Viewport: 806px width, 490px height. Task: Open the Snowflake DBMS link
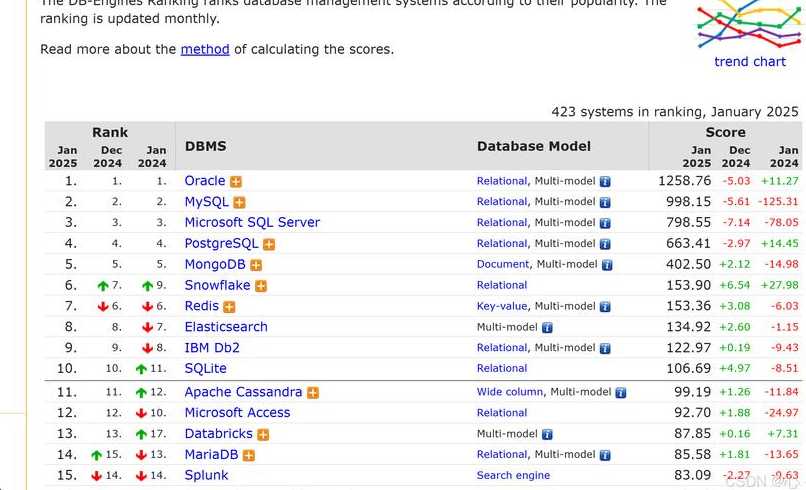(217, 285)
